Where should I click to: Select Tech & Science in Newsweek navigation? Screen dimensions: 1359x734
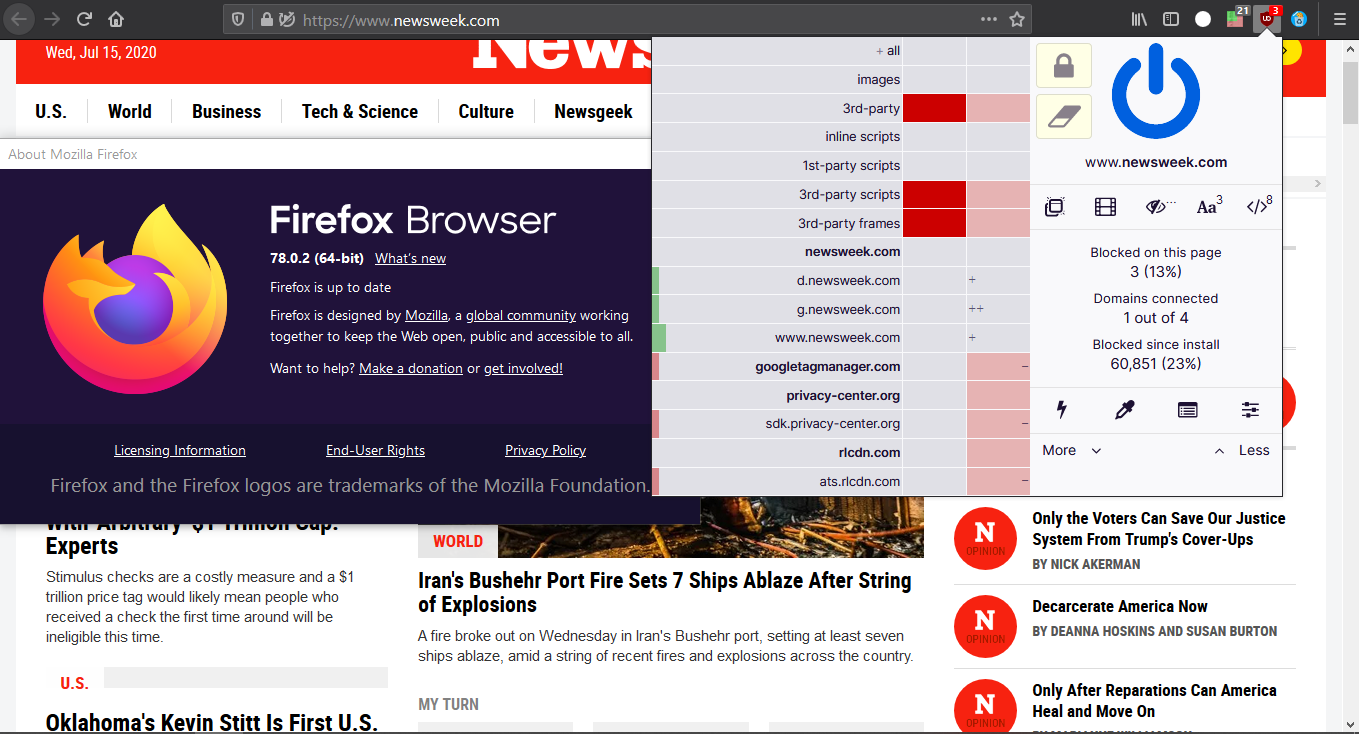point(360,112)
